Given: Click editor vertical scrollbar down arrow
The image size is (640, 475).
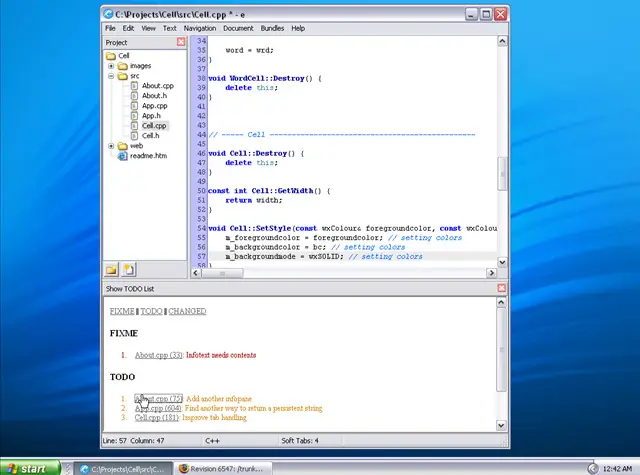Looking at the screenshot, I should [x=502, y=262].
